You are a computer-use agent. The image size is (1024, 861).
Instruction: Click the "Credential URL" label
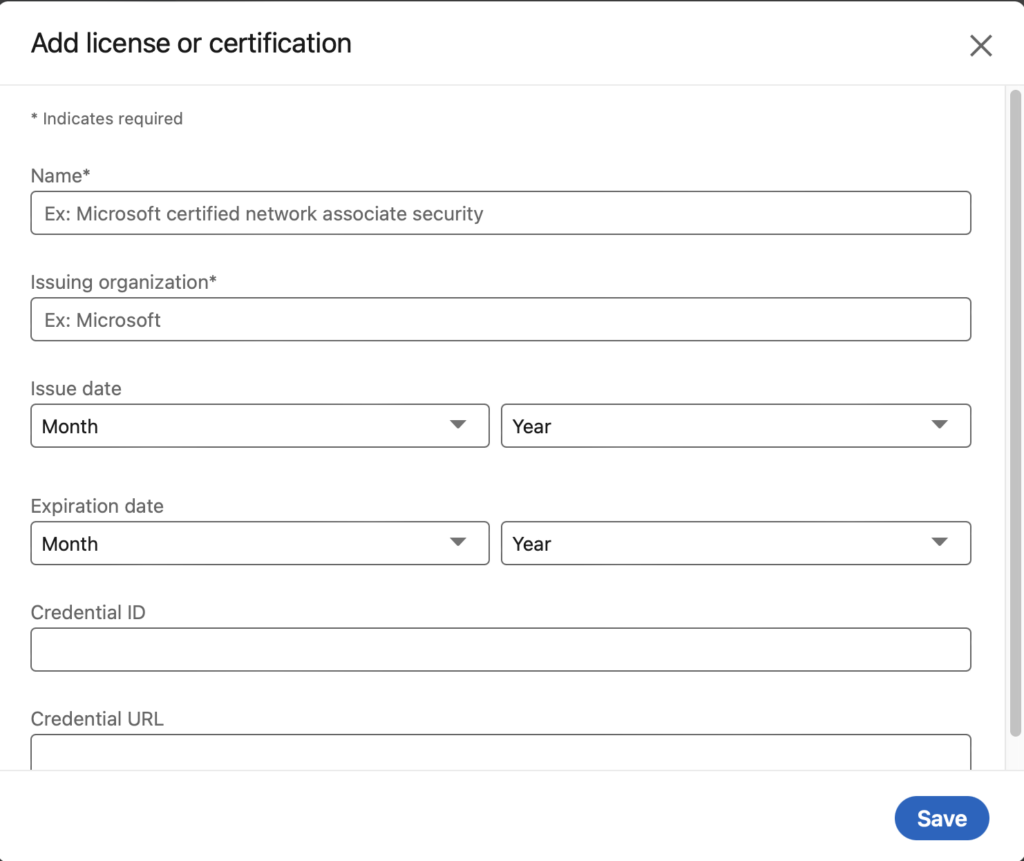[x=97, y=719]
